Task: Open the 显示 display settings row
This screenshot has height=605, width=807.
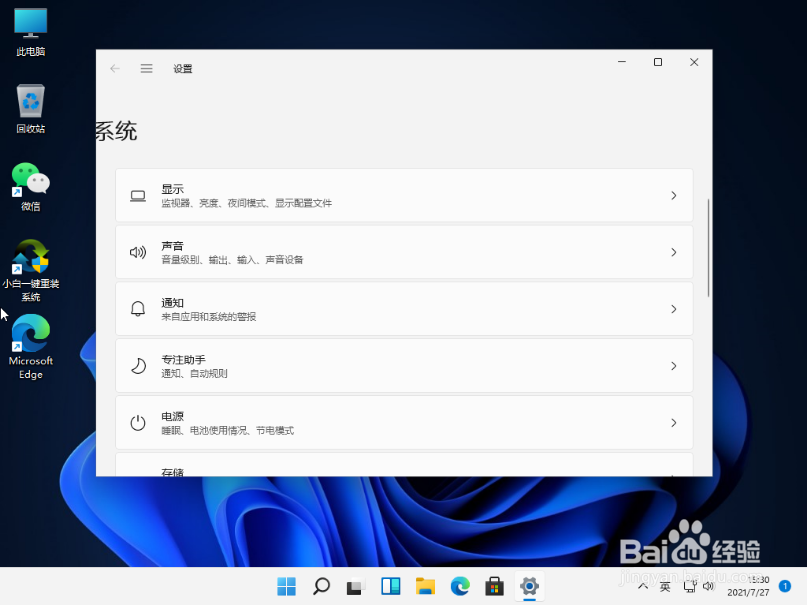Action: click(404, 195)
